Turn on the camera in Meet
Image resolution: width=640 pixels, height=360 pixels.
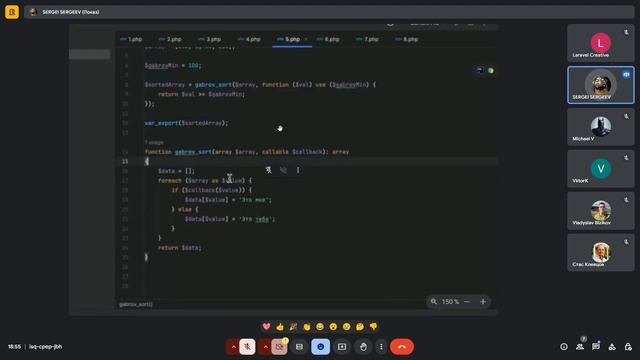(280, 347)
